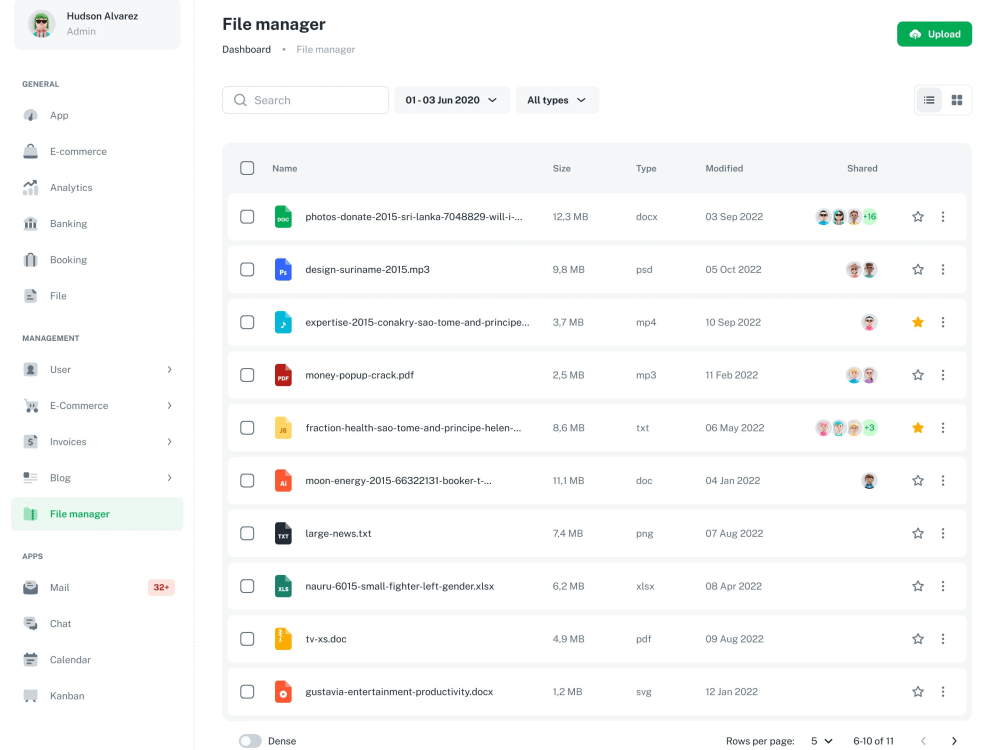
Task: Star the photos-donate-2015-sri-lanka file
Action: pyautogui.click(x=918, y=217)
